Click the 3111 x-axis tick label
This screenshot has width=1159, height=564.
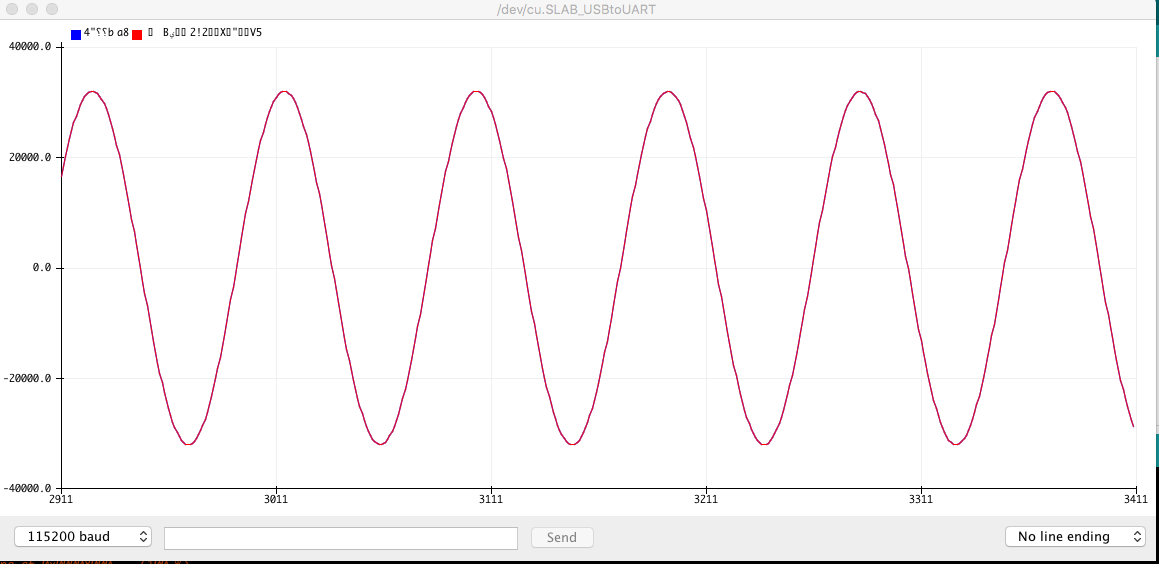(x=490, y=498)
